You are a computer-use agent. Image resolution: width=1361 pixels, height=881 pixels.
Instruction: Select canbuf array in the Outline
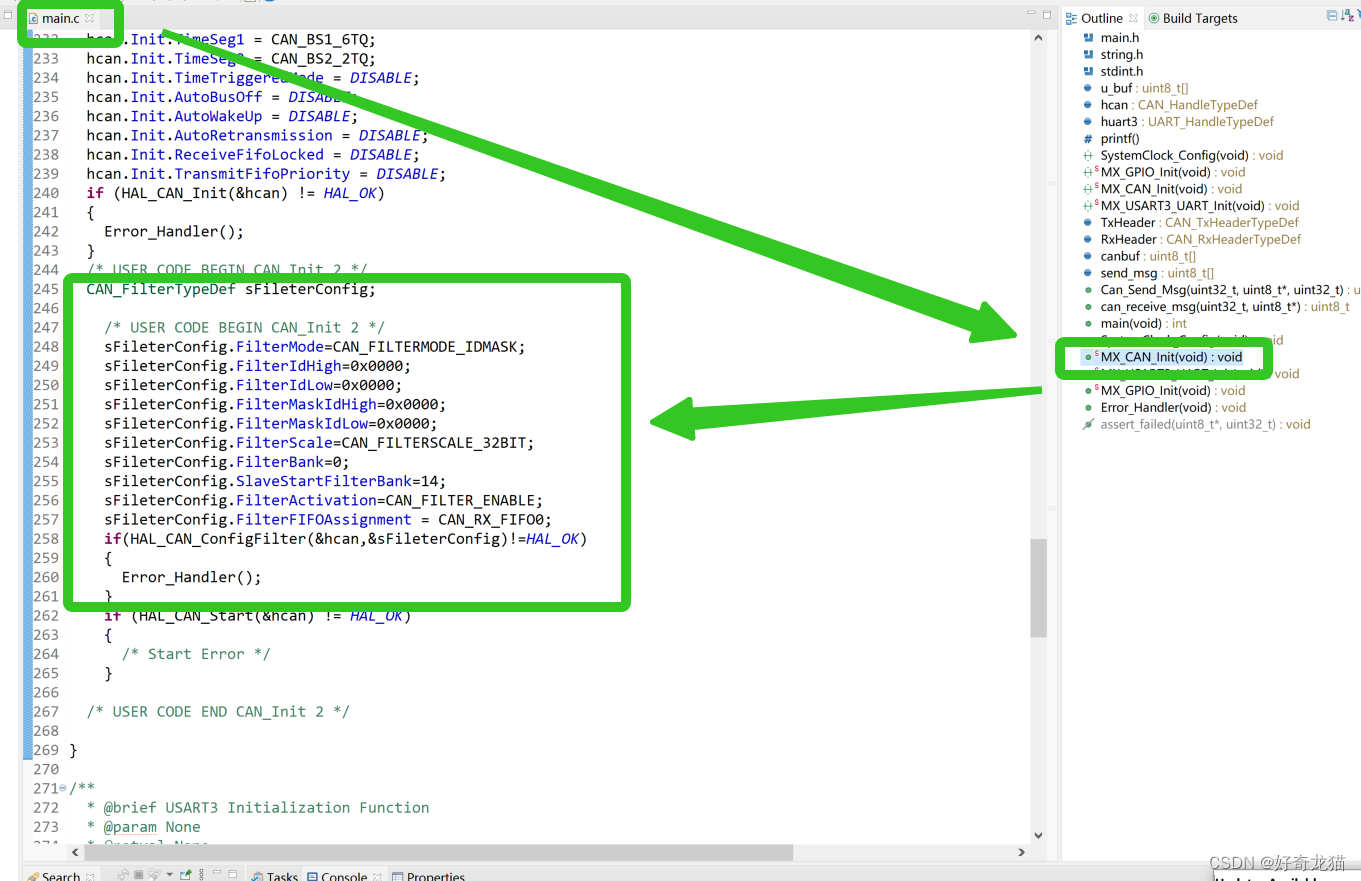coord(1140,256)
